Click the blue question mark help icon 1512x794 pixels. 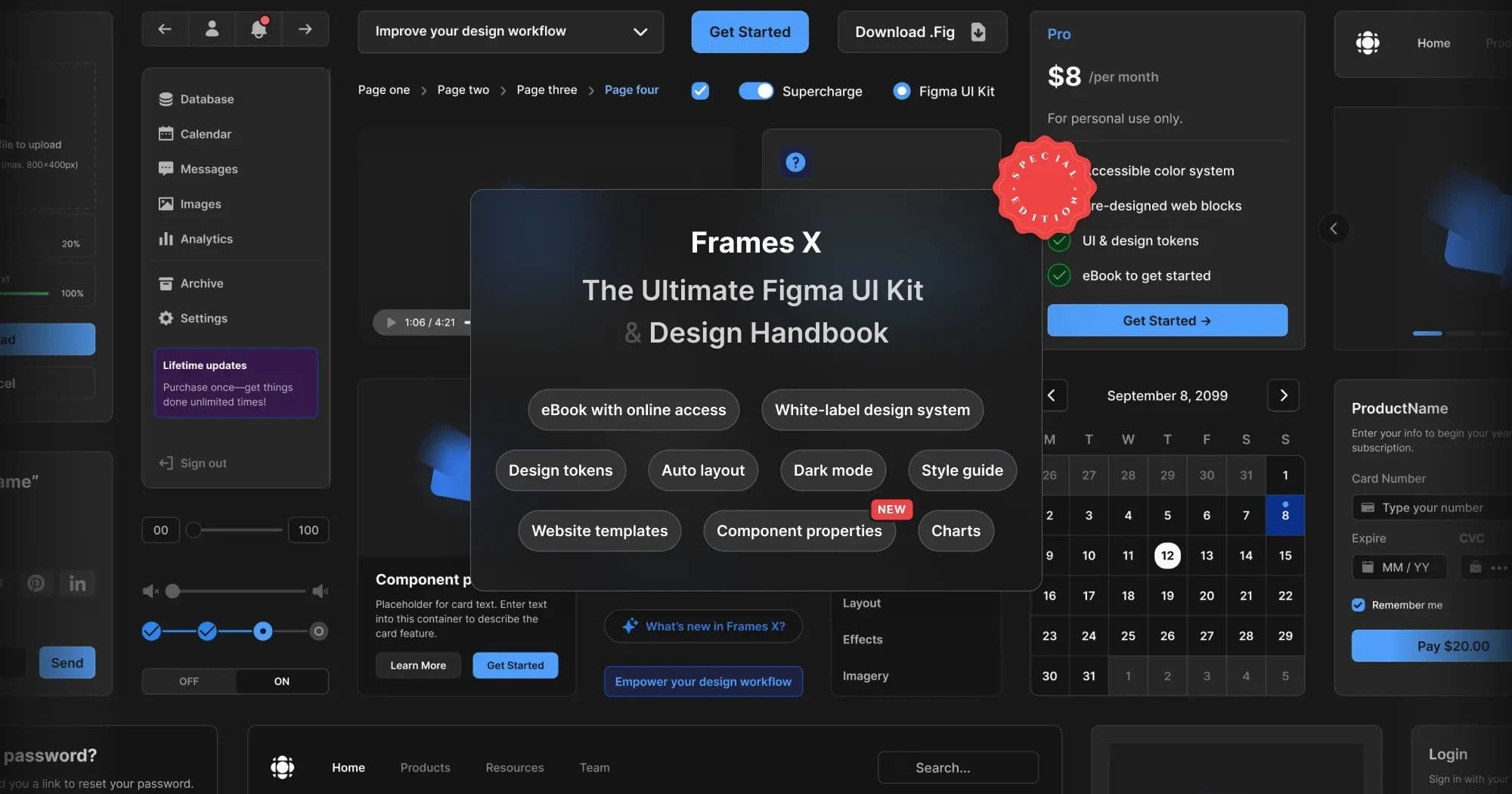795,162
